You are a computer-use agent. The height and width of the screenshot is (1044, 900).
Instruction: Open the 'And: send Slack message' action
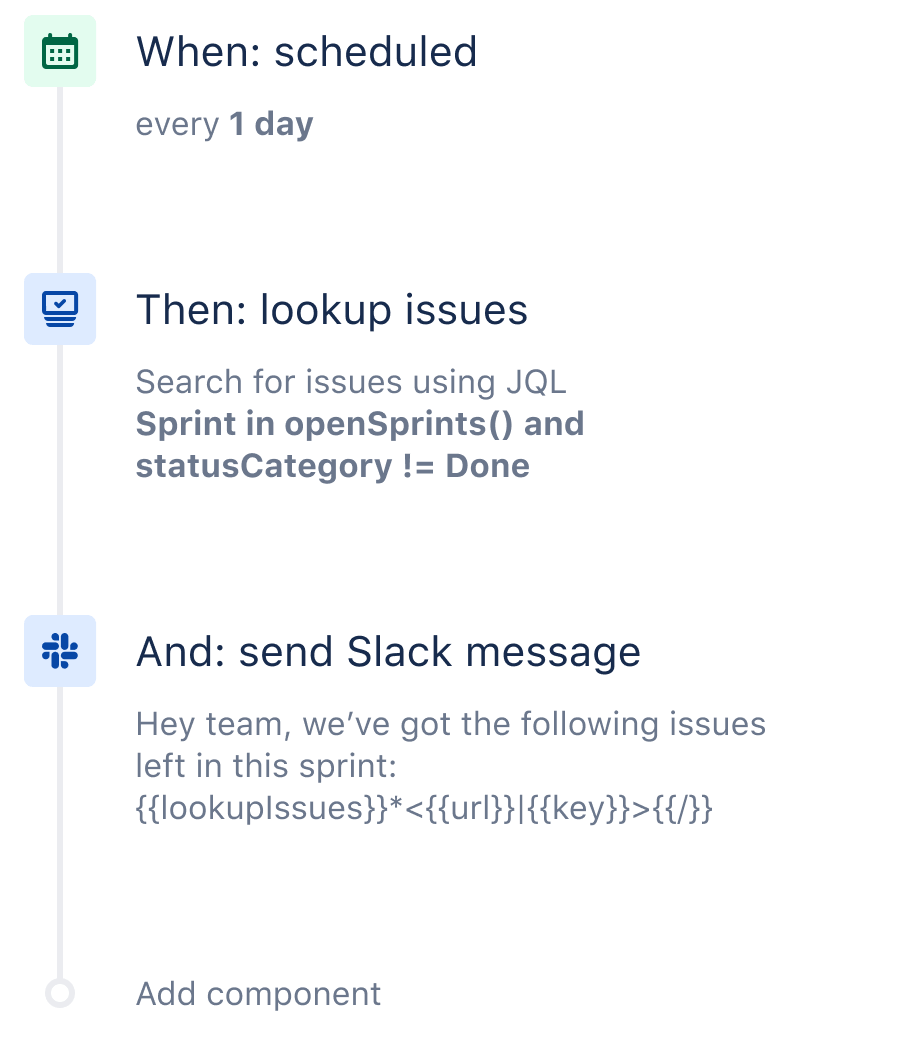pos(388,651)
